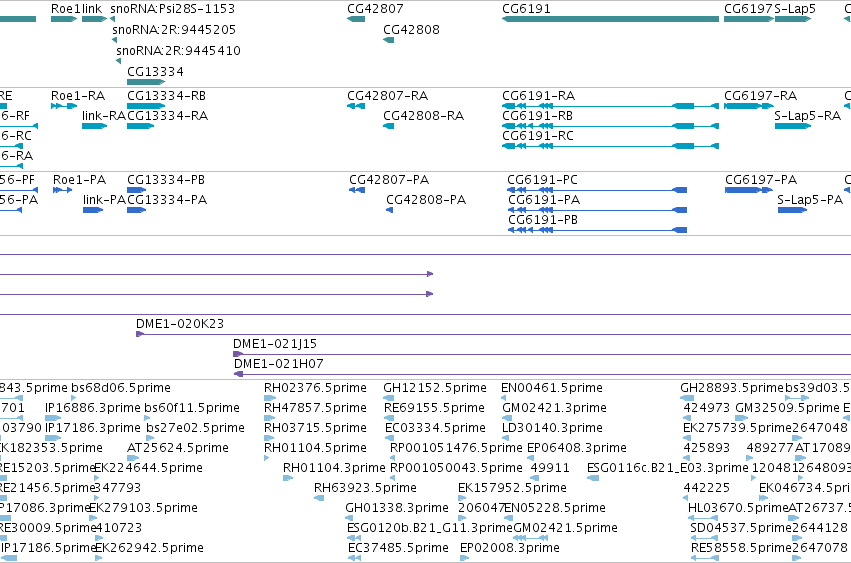Select the CG6197 gene label
This screenshot has height=563, width=851.
748,9
